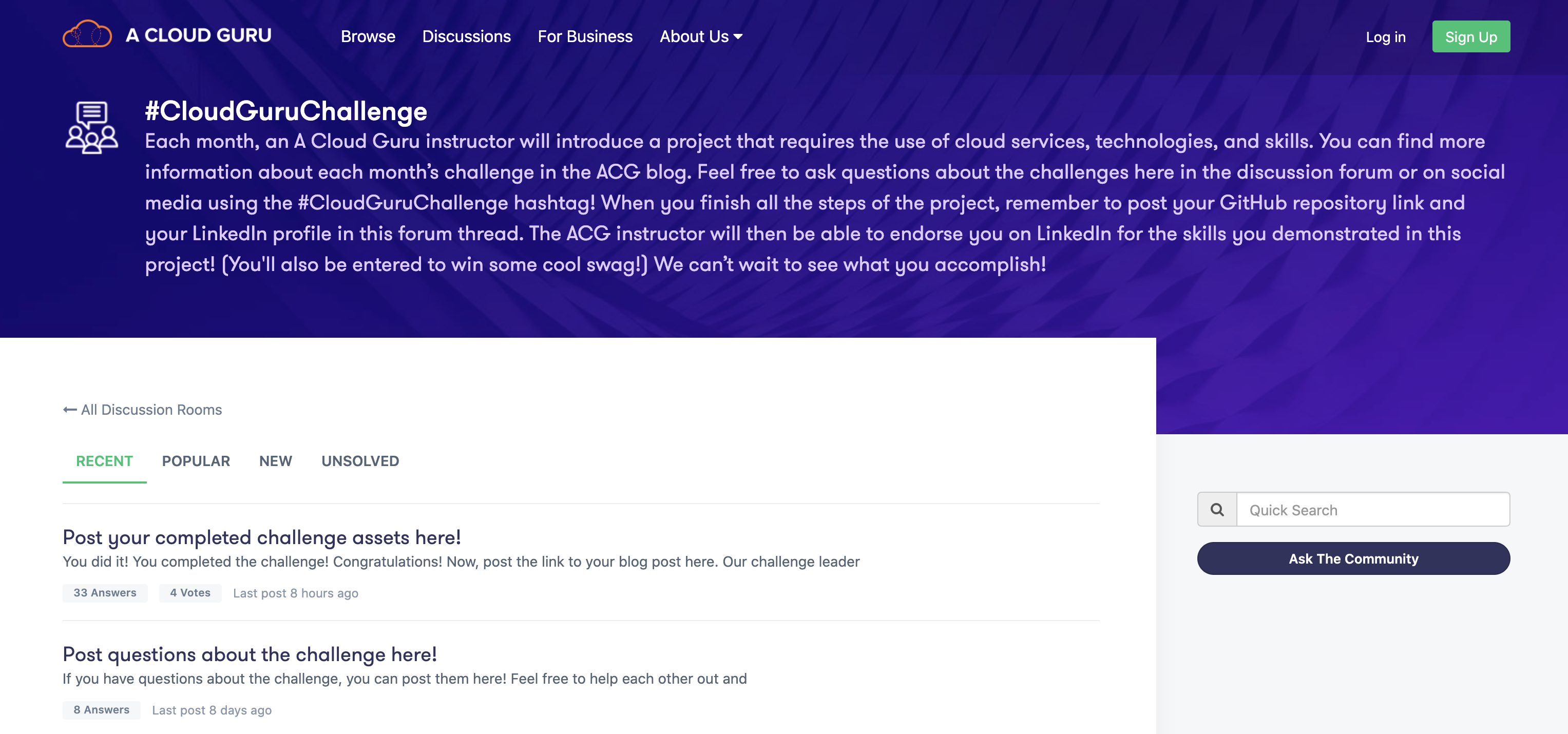This screenshot has width=1568, height=734.
Task: Click the 4 Votes badge
Action: coord(190,593)
